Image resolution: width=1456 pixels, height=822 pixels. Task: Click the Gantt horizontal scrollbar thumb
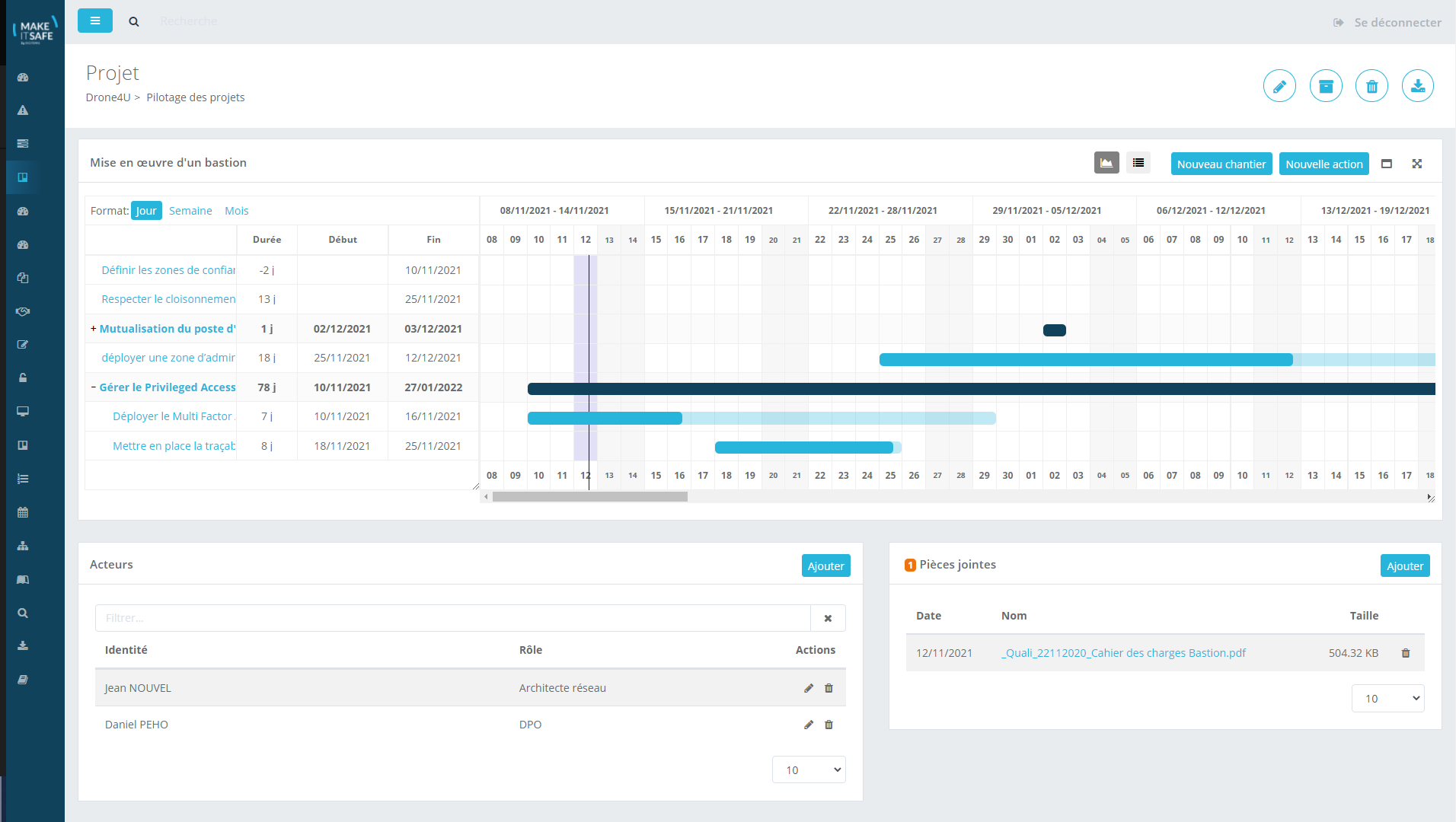tap(589, 497)
